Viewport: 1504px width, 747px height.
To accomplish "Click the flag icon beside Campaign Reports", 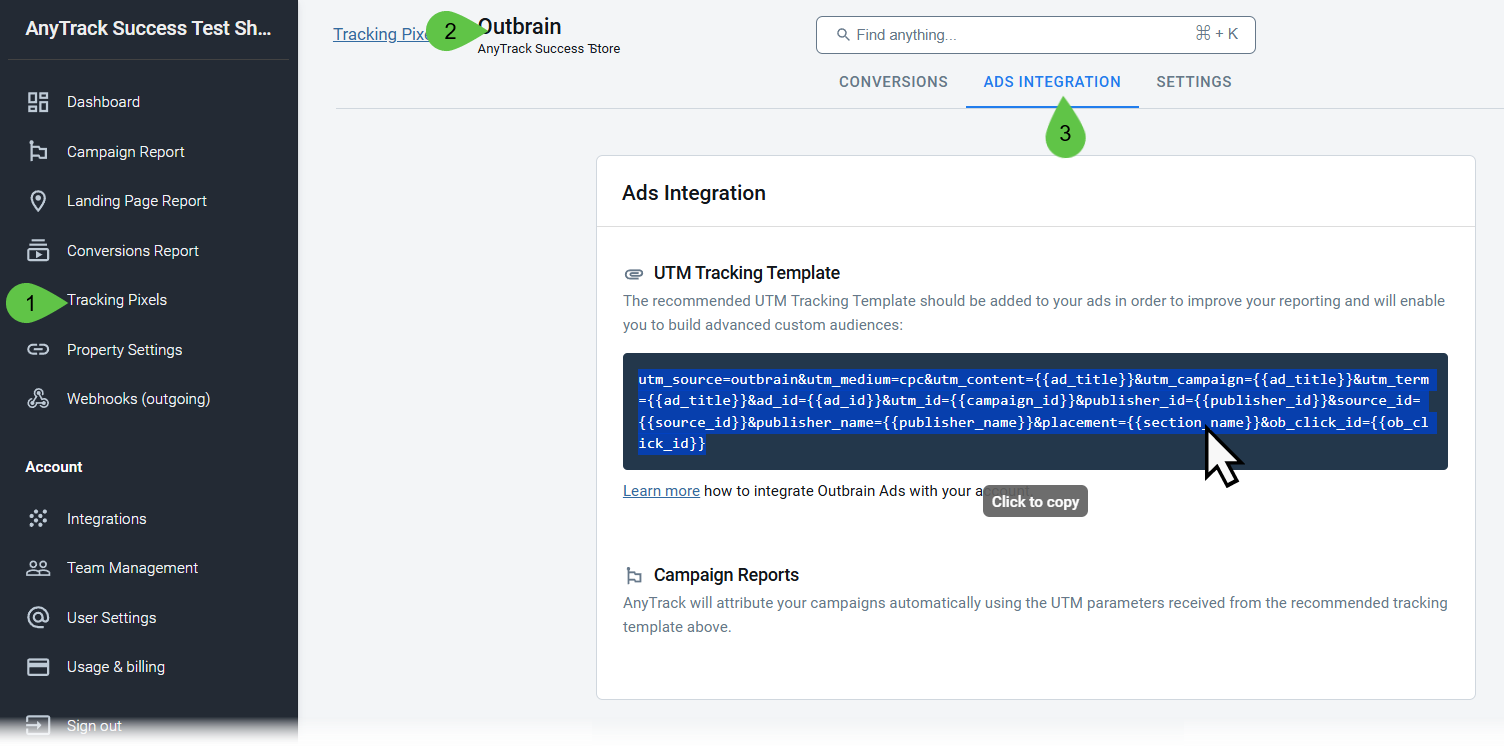I will [633, 576].
